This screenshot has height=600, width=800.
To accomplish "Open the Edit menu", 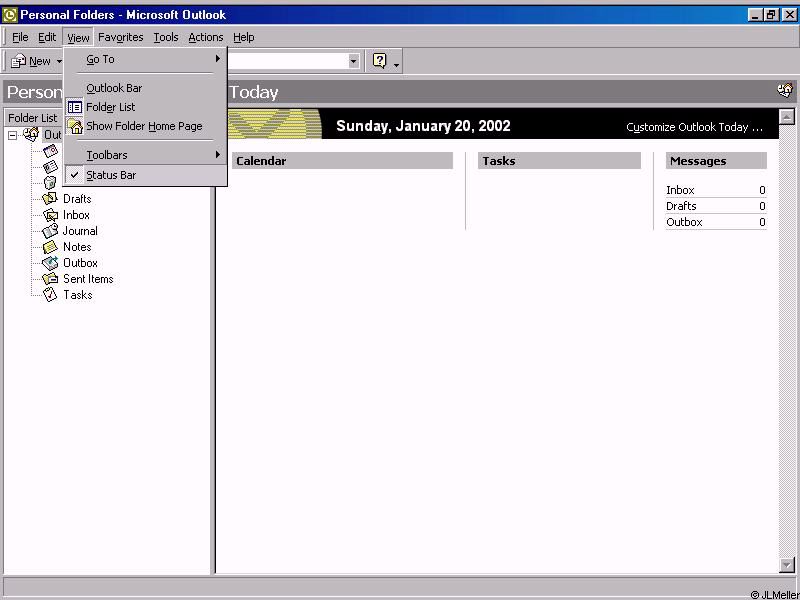I will click(47, 37).
